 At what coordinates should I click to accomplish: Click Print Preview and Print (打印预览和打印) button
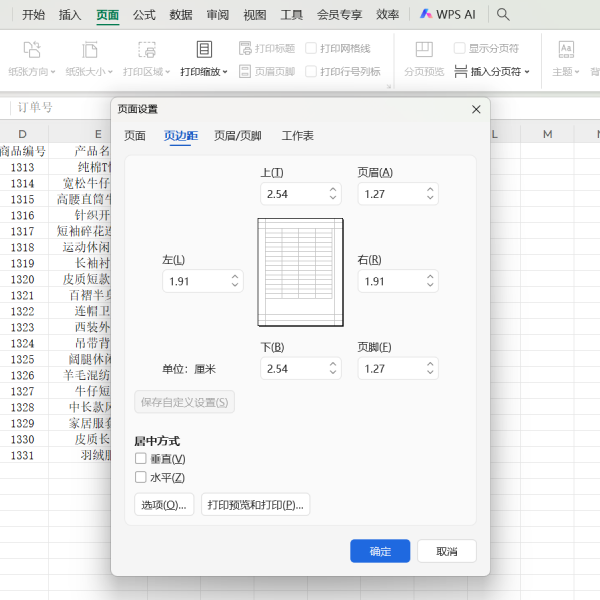(x=255, y=505)
